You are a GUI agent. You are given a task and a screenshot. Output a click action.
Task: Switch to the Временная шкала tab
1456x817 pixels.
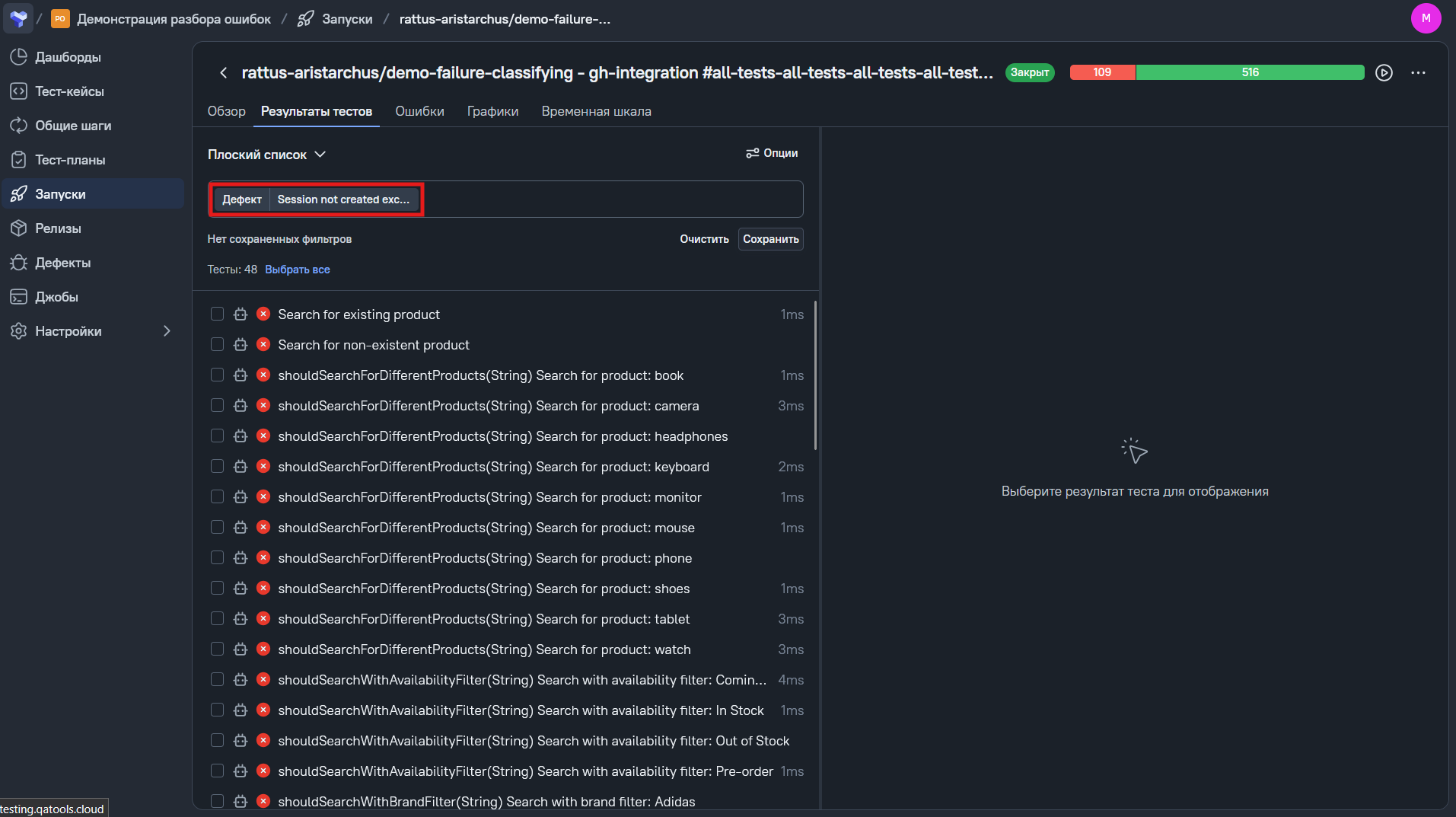click(x=596, y=111)
